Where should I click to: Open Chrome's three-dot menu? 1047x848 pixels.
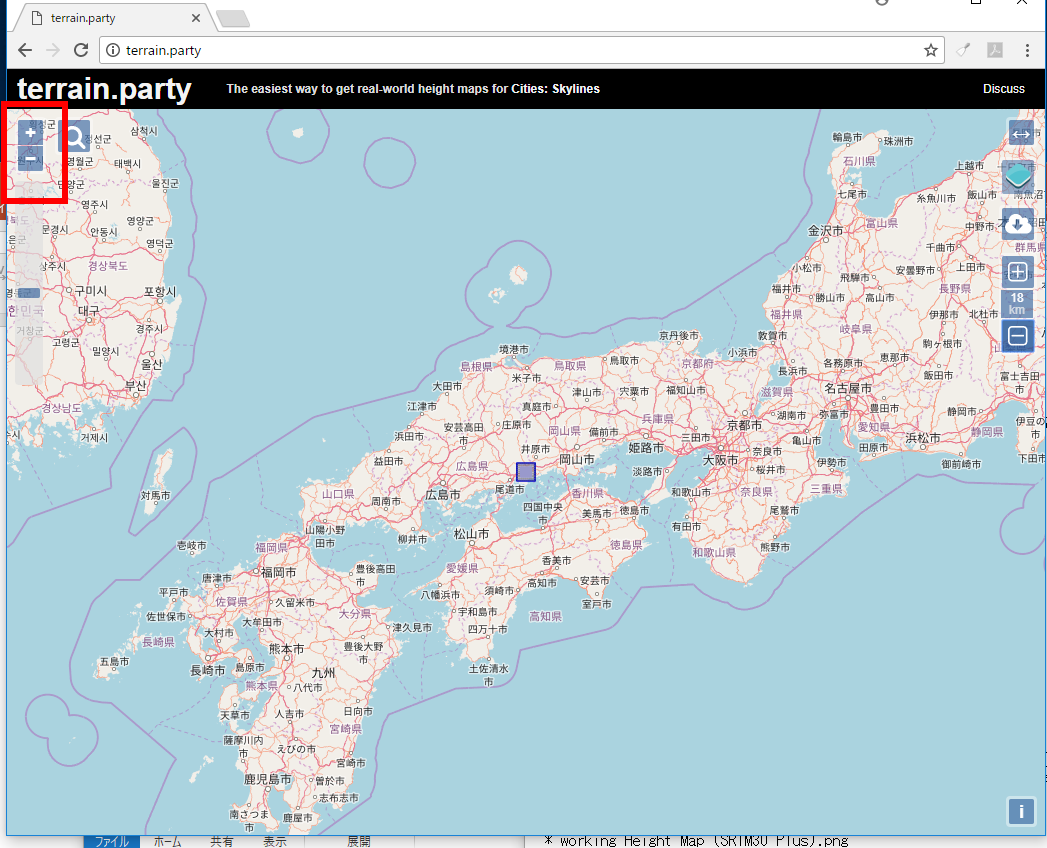1027,50
